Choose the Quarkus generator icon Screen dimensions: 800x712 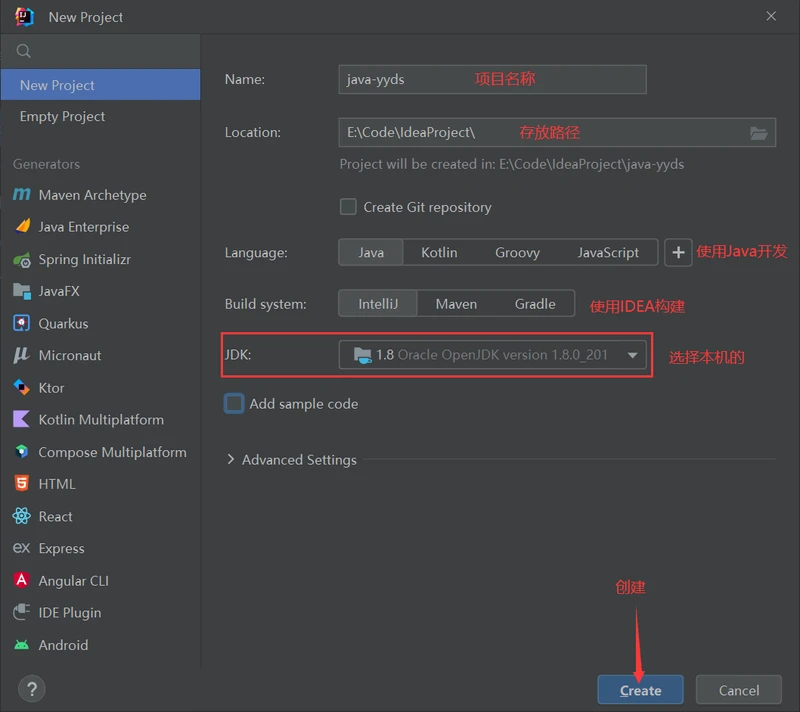point(21,323)
